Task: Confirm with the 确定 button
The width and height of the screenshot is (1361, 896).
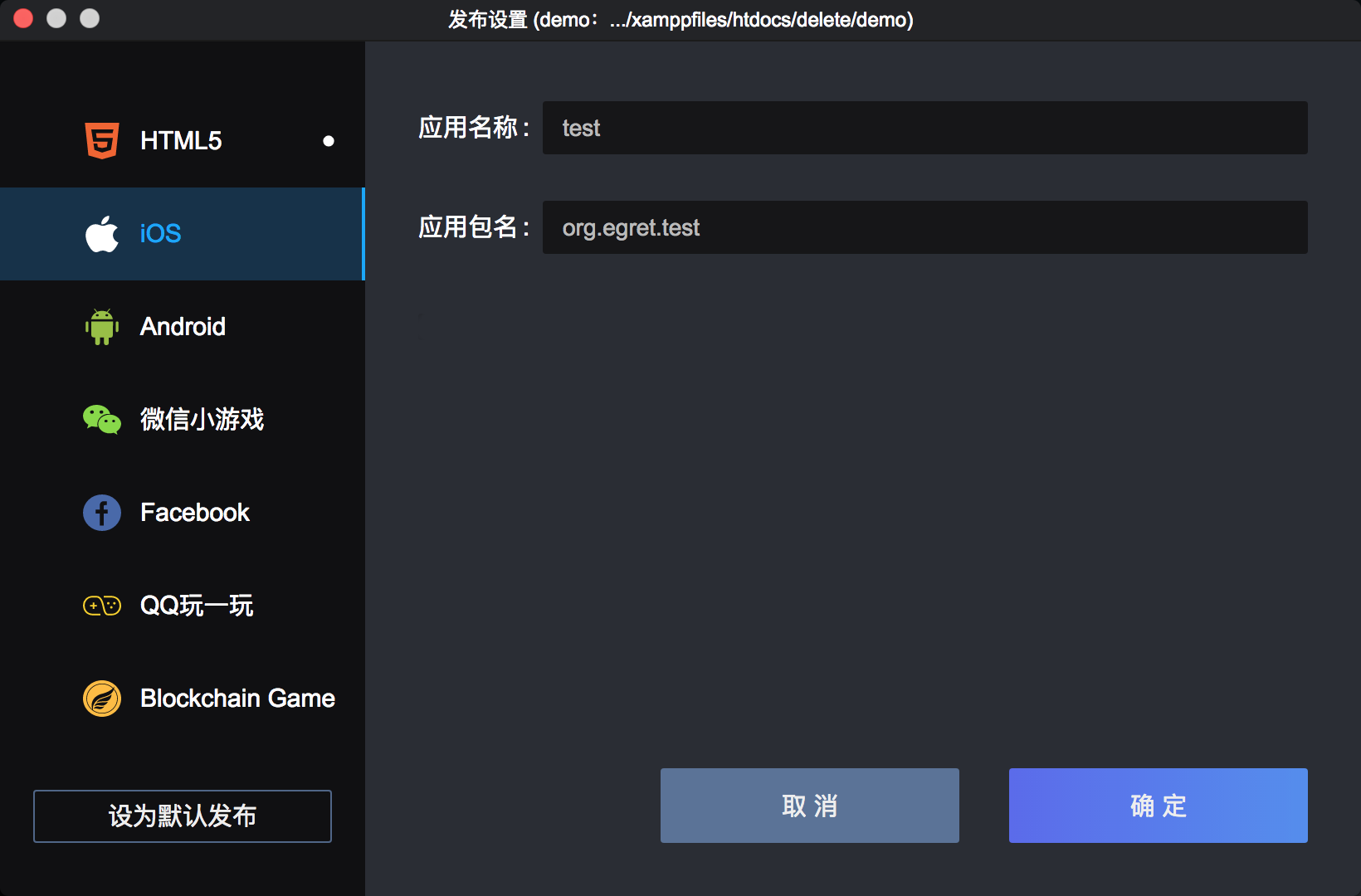Action: [x=1159, y=806]
